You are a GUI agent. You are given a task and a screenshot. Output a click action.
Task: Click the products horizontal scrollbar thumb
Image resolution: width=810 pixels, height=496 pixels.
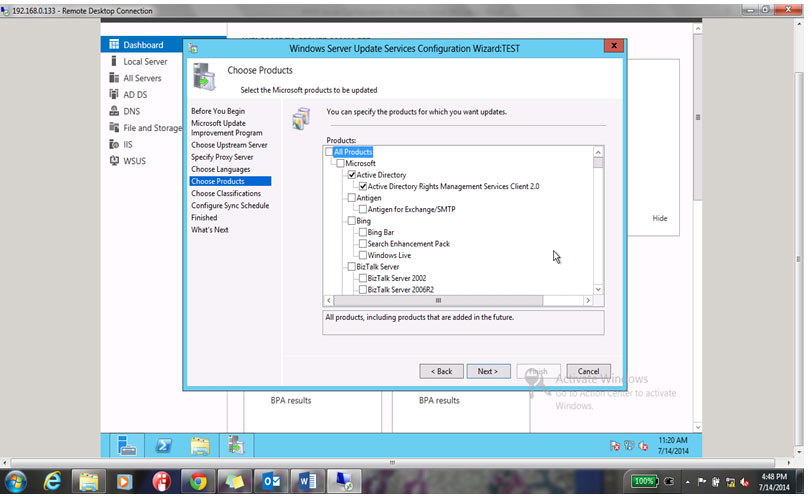(438, 300)
